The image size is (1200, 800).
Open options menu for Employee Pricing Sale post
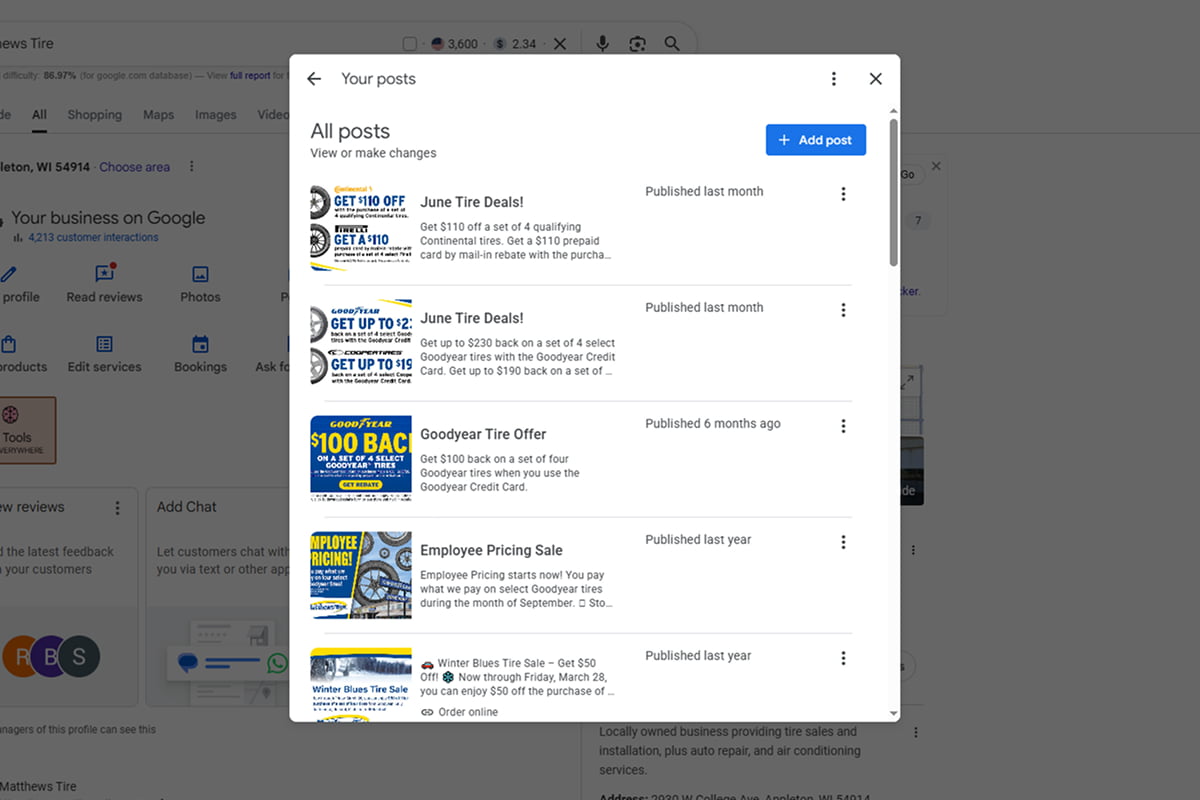pyautogui.click(x=843, y=542)
